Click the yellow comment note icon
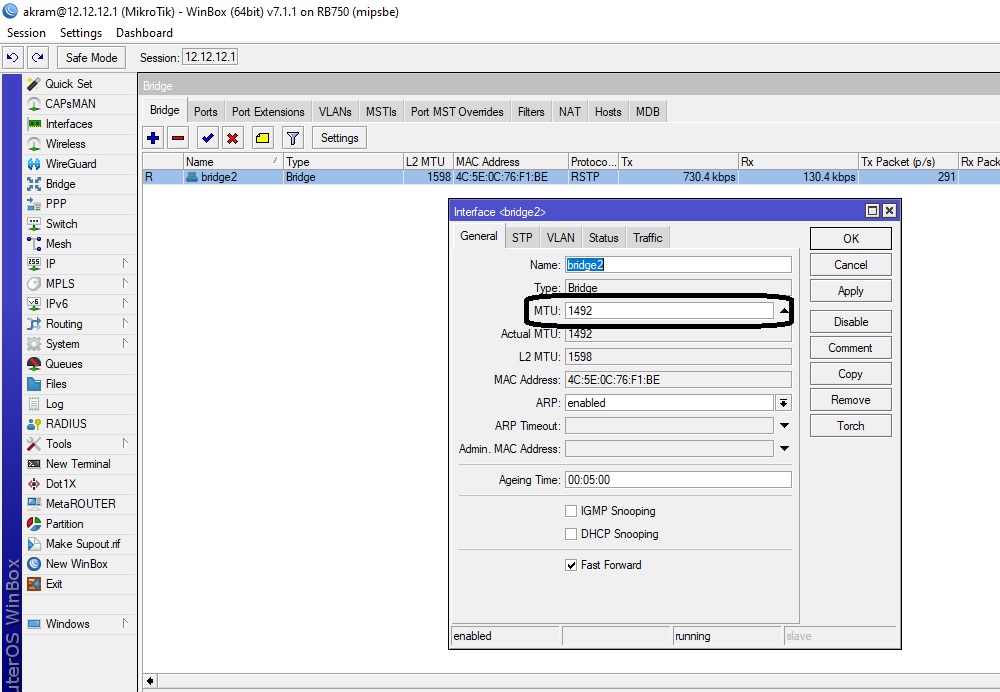 [262, 138]
